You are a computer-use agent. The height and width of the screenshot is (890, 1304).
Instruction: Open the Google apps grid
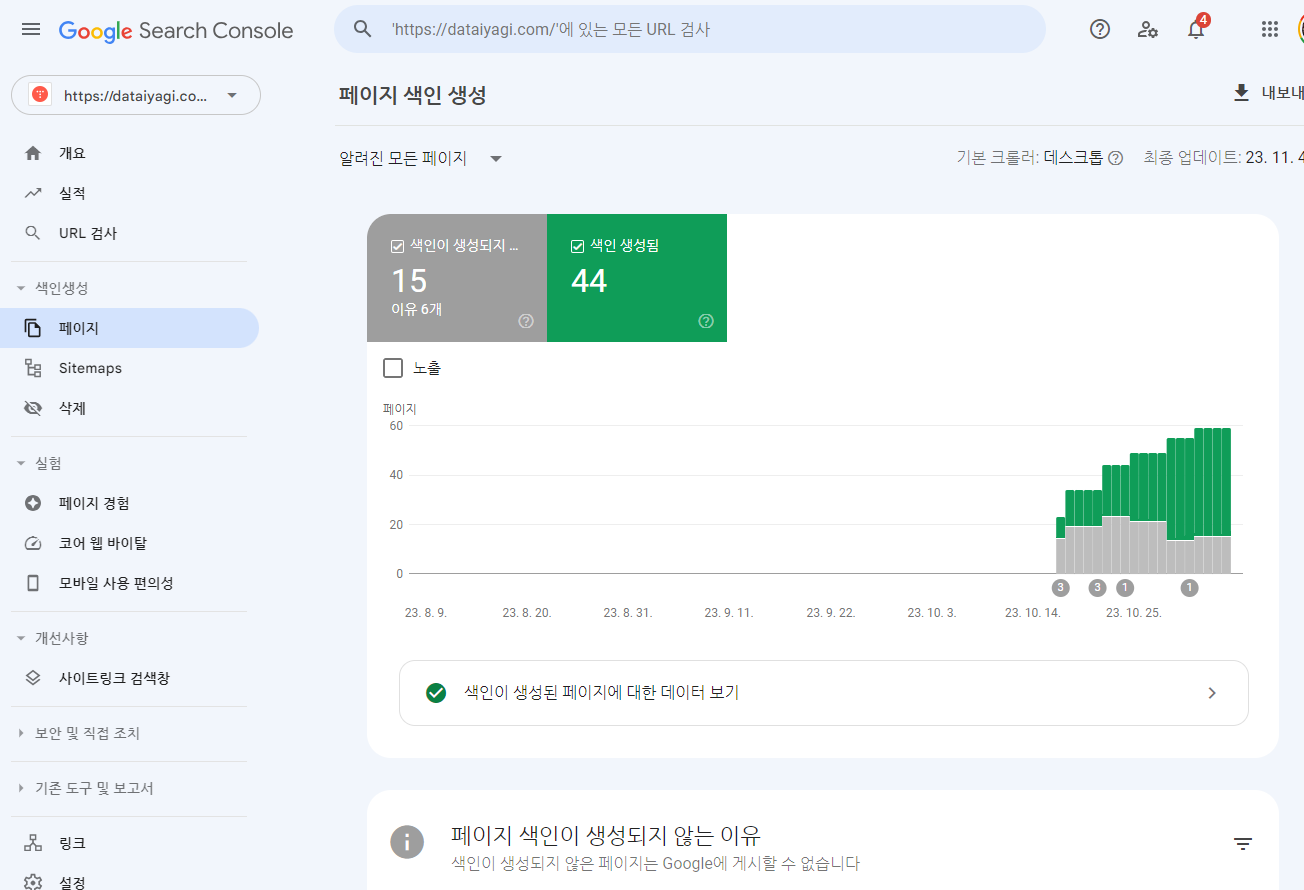[1270, 30]
